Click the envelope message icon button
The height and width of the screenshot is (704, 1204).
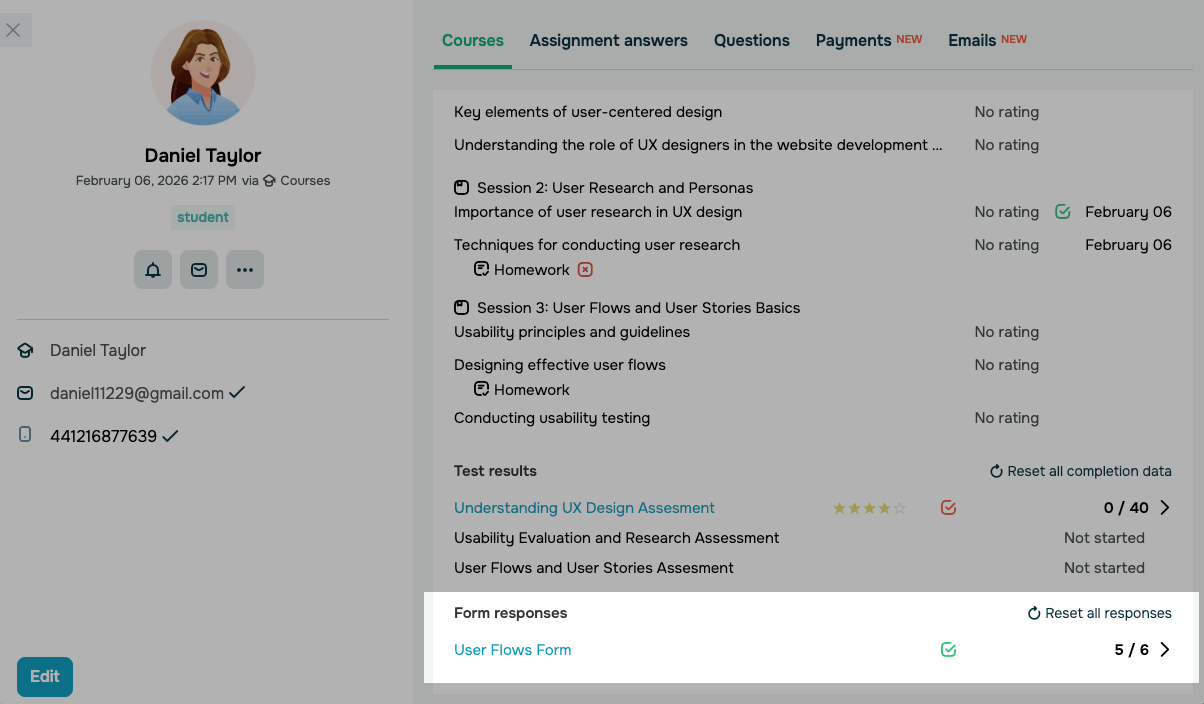(x=199, y=270)
